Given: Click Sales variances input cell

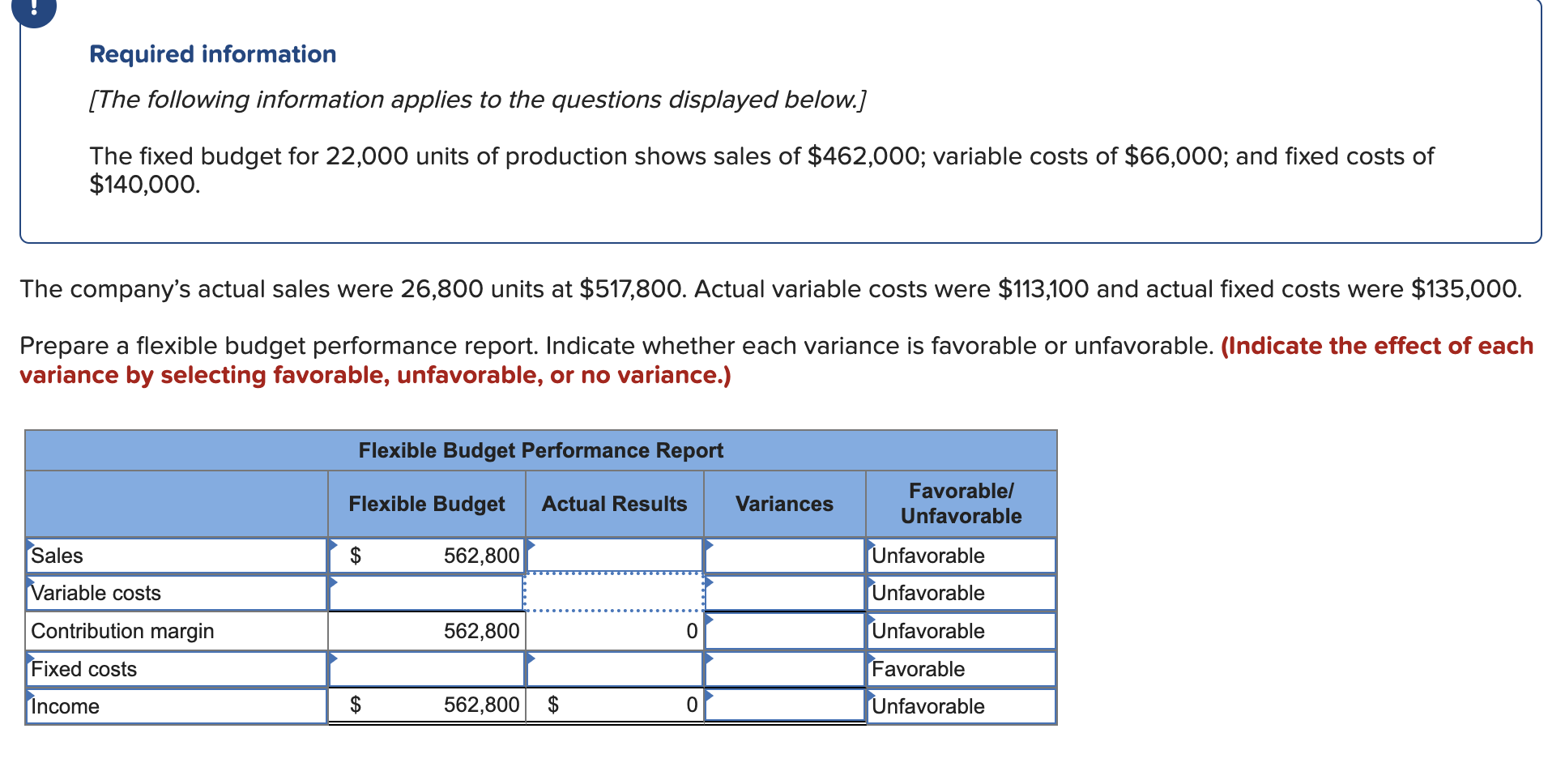Looking at the screenshot, I should click(785, 556).
